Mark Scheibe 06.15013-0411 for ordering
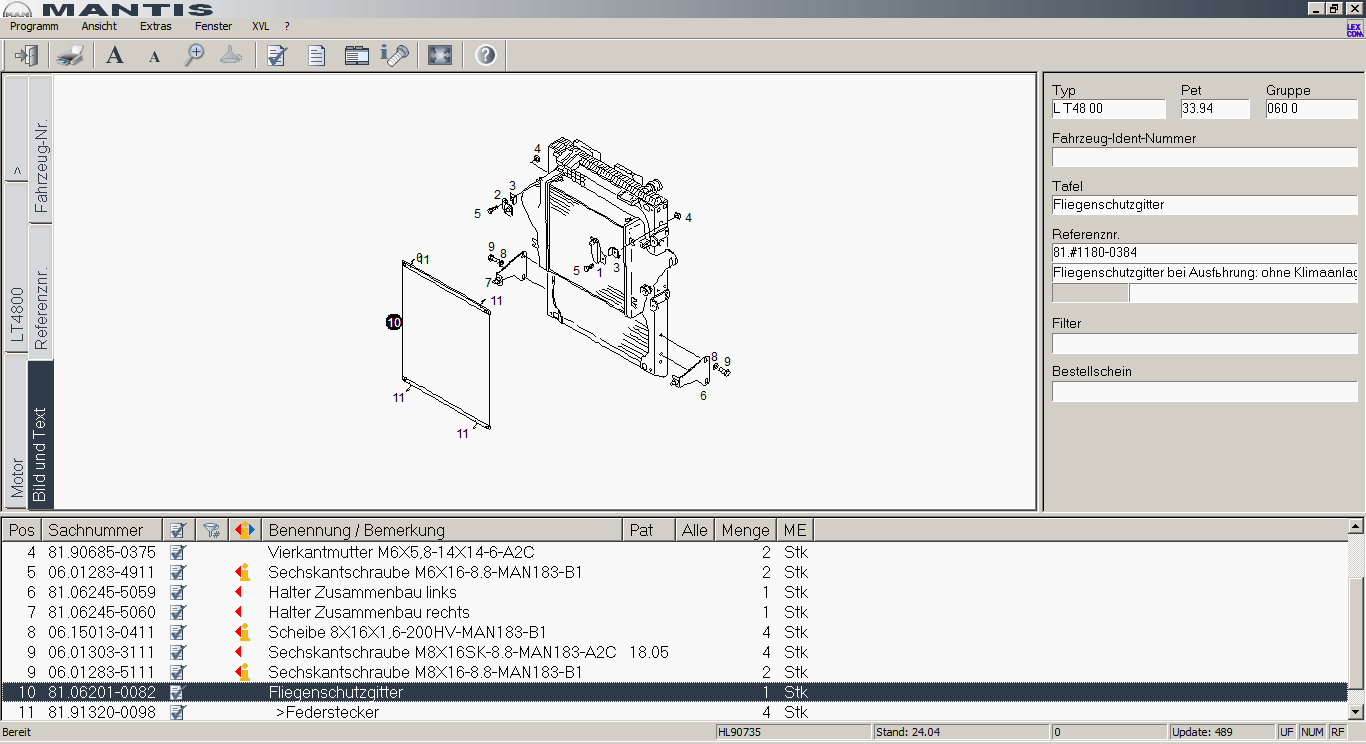The height and width of the screenshot is (744, 1366). coord(178,632)
